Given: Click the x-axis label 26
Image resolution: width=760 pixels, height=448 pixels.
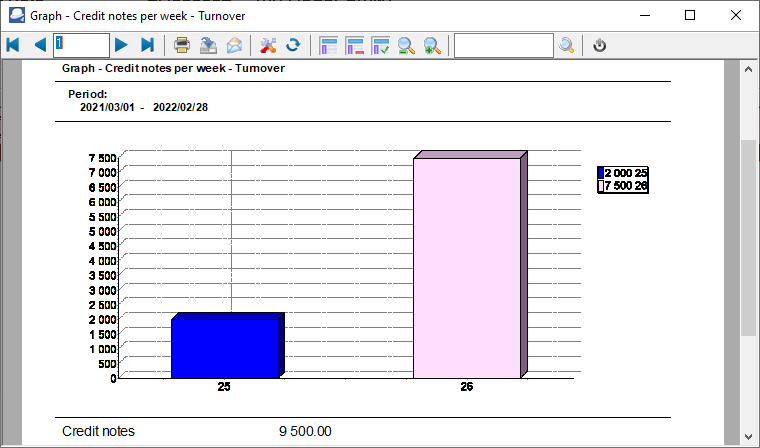Looking at the screenshot, I should point(466,387).
